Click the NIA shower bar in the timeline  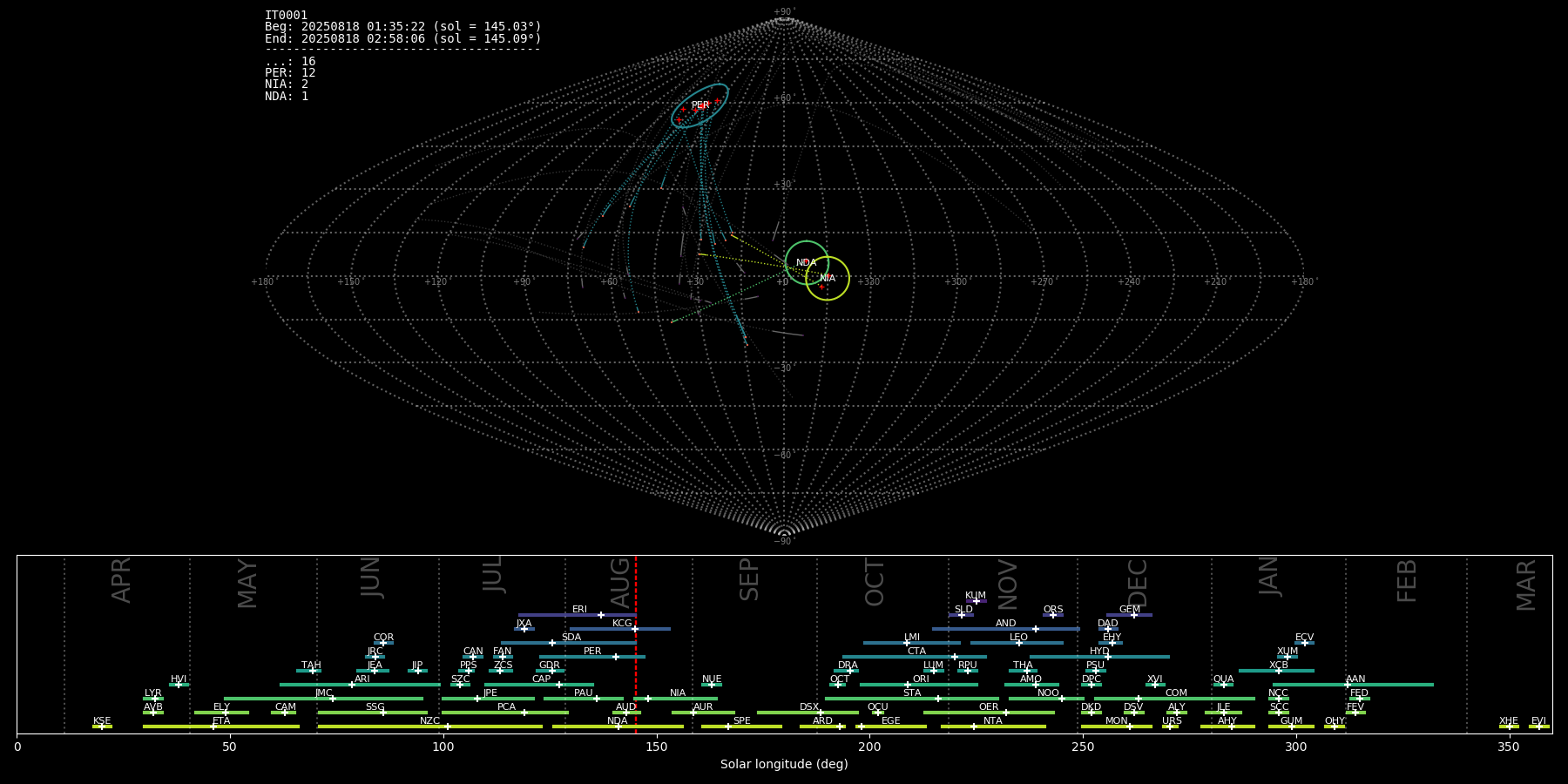coord(676,699)
